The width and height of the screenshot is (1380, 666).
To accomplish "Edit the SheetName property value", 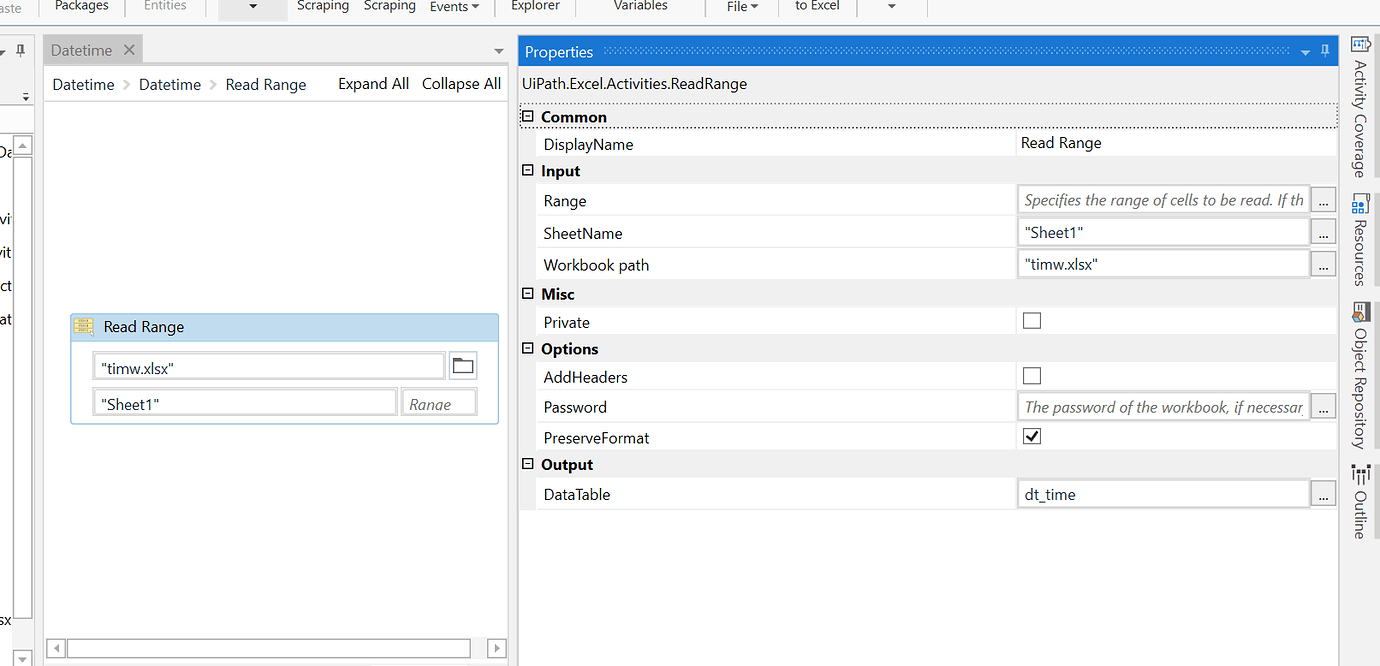I will pos(1163,232).
